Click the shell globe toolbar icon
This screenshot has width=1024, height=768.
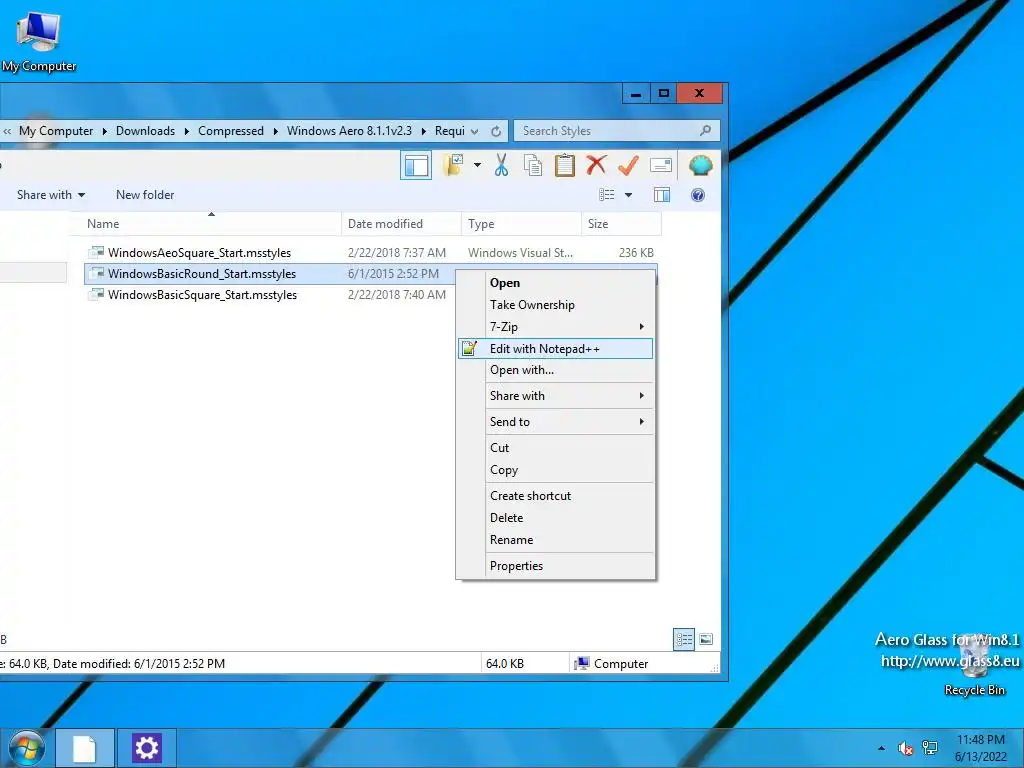(700, 165)
